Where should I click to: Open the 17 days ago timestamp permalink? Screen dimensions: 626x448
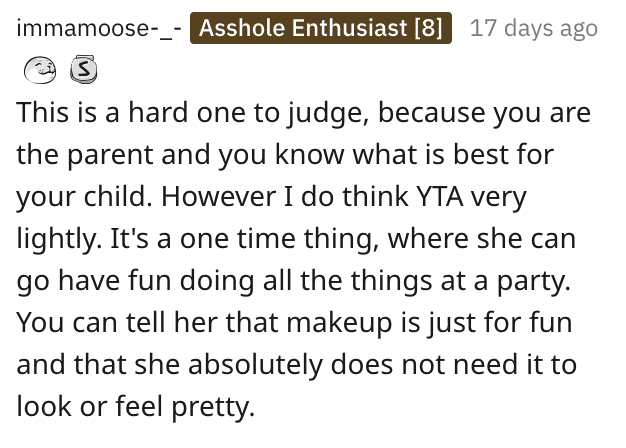(534, 28)
